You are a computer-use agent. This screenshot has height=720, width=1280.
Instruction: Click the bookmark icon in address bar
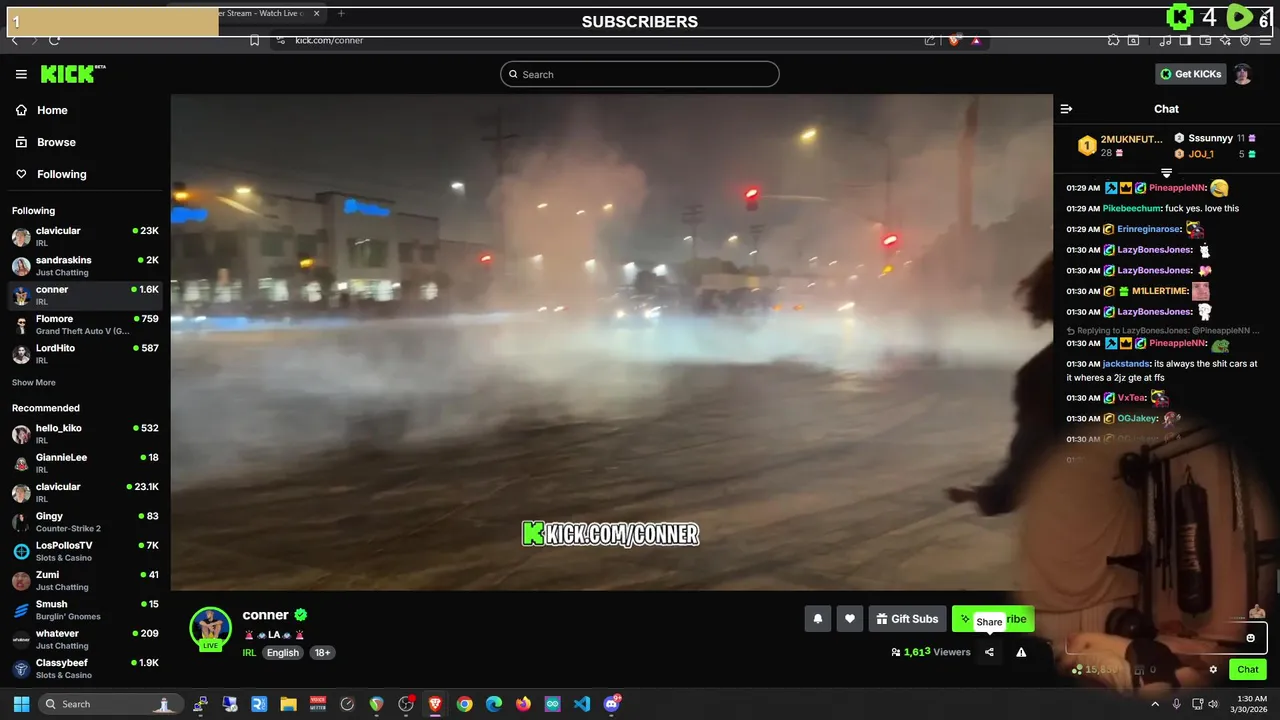tap(255, 40)
